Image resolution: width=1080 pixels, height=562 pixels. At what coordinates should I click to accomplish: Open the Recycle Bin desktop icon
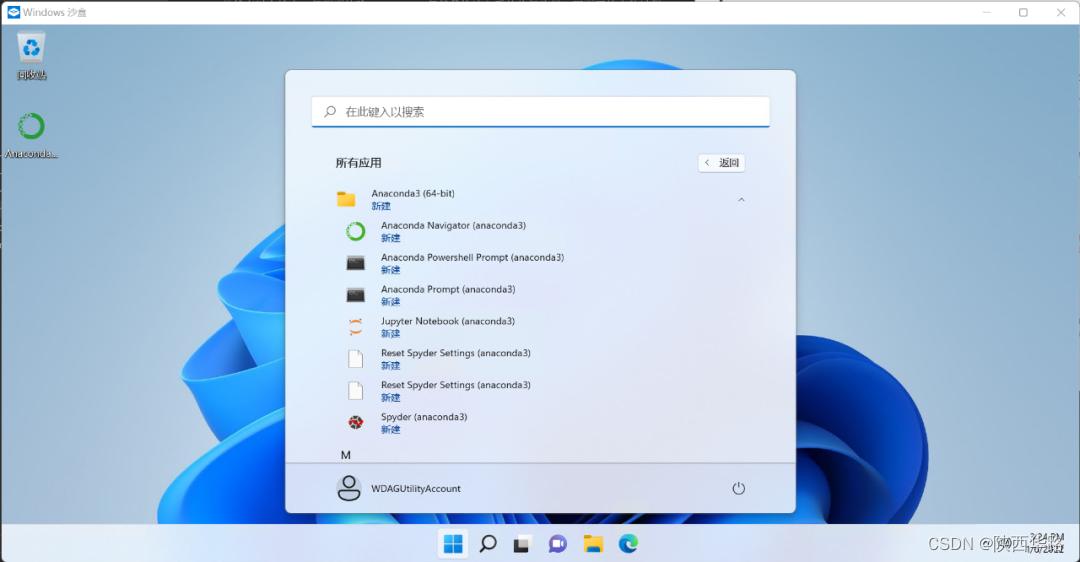point(31,55)
